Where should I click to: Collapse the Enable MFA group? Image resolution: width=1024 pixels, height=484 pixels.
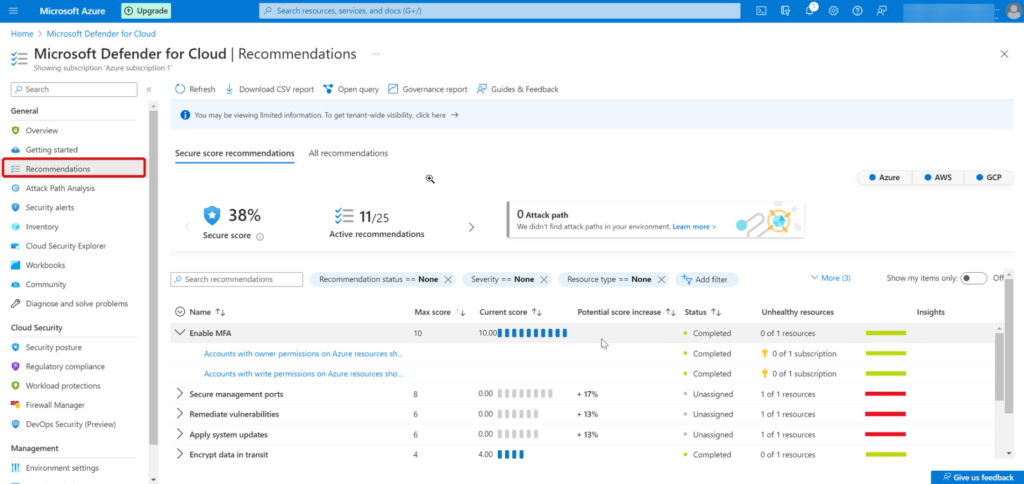tap(180, 333)
